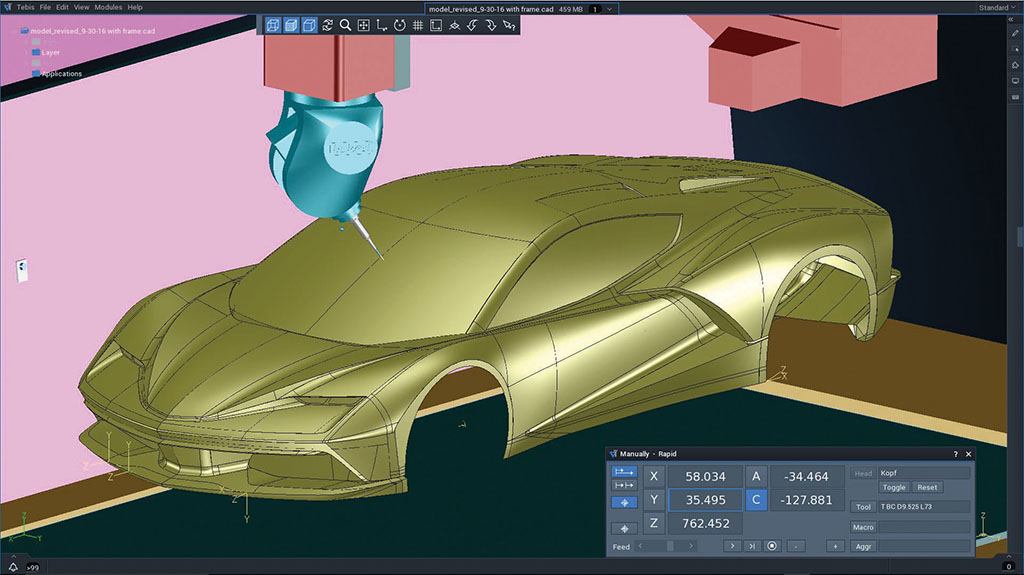The height and width of the screenshot is (575, 1024).
Task: Click the notification bell in status bar
Action: (x=13, y=567)
